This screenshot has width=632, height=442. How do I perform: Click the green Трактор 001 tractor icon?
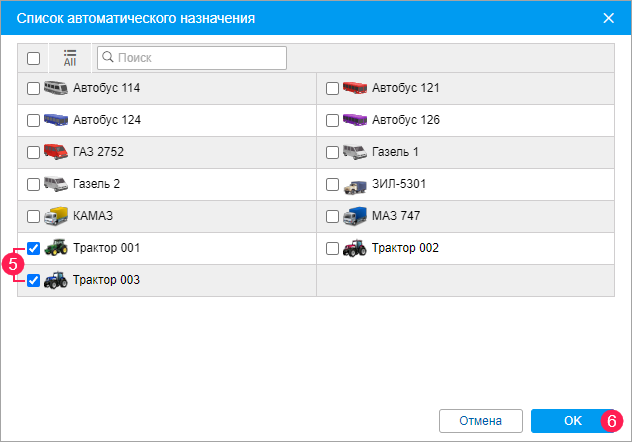point(56,248)
